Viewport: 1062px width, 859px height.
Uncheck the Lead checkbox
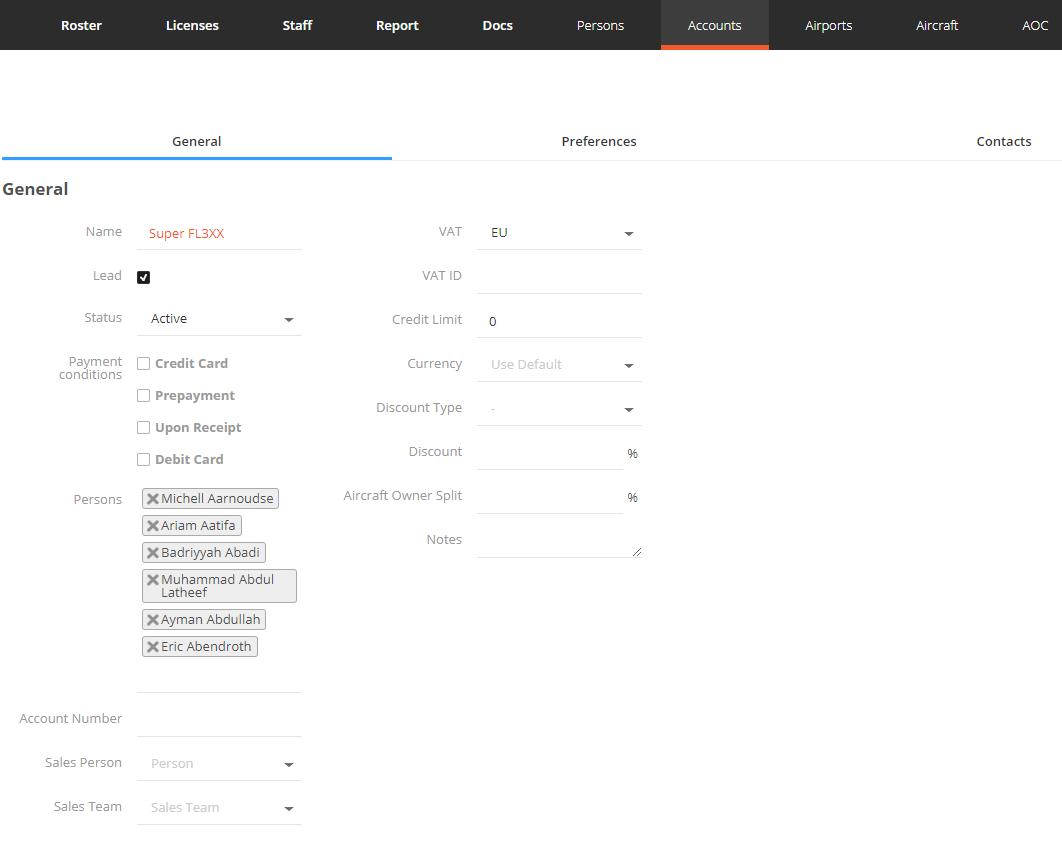pyautogui.click(x=143, y=277)
